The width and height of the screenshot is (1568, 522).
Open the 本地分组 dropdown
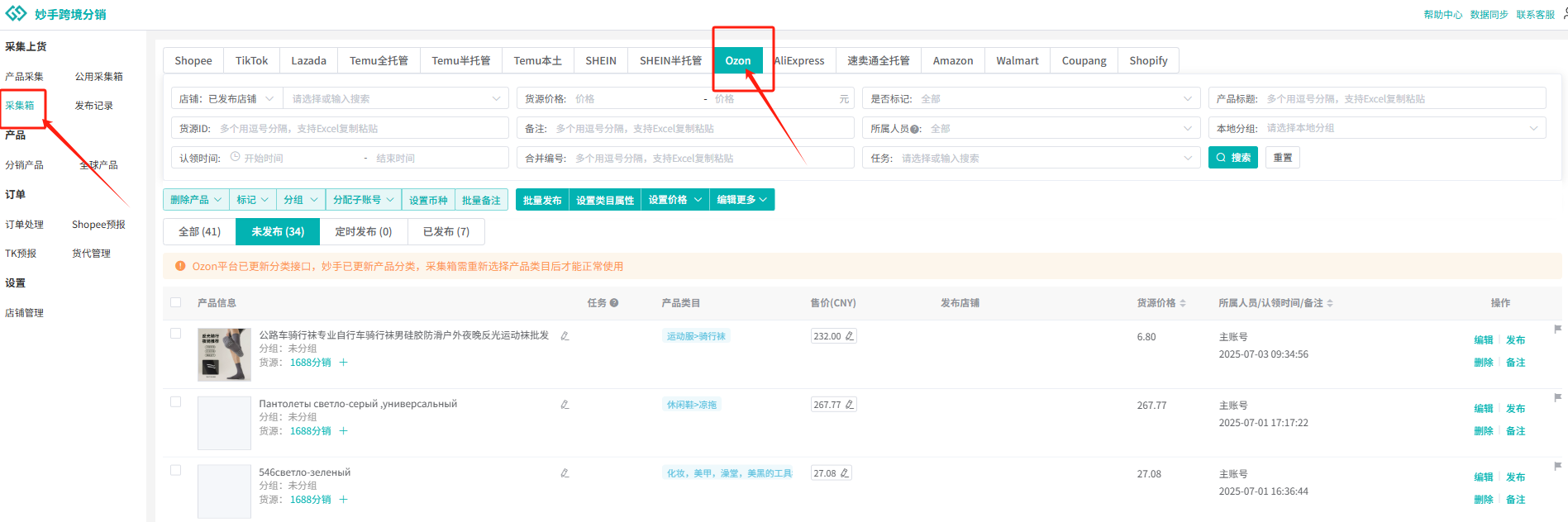tap(1377, 129)
